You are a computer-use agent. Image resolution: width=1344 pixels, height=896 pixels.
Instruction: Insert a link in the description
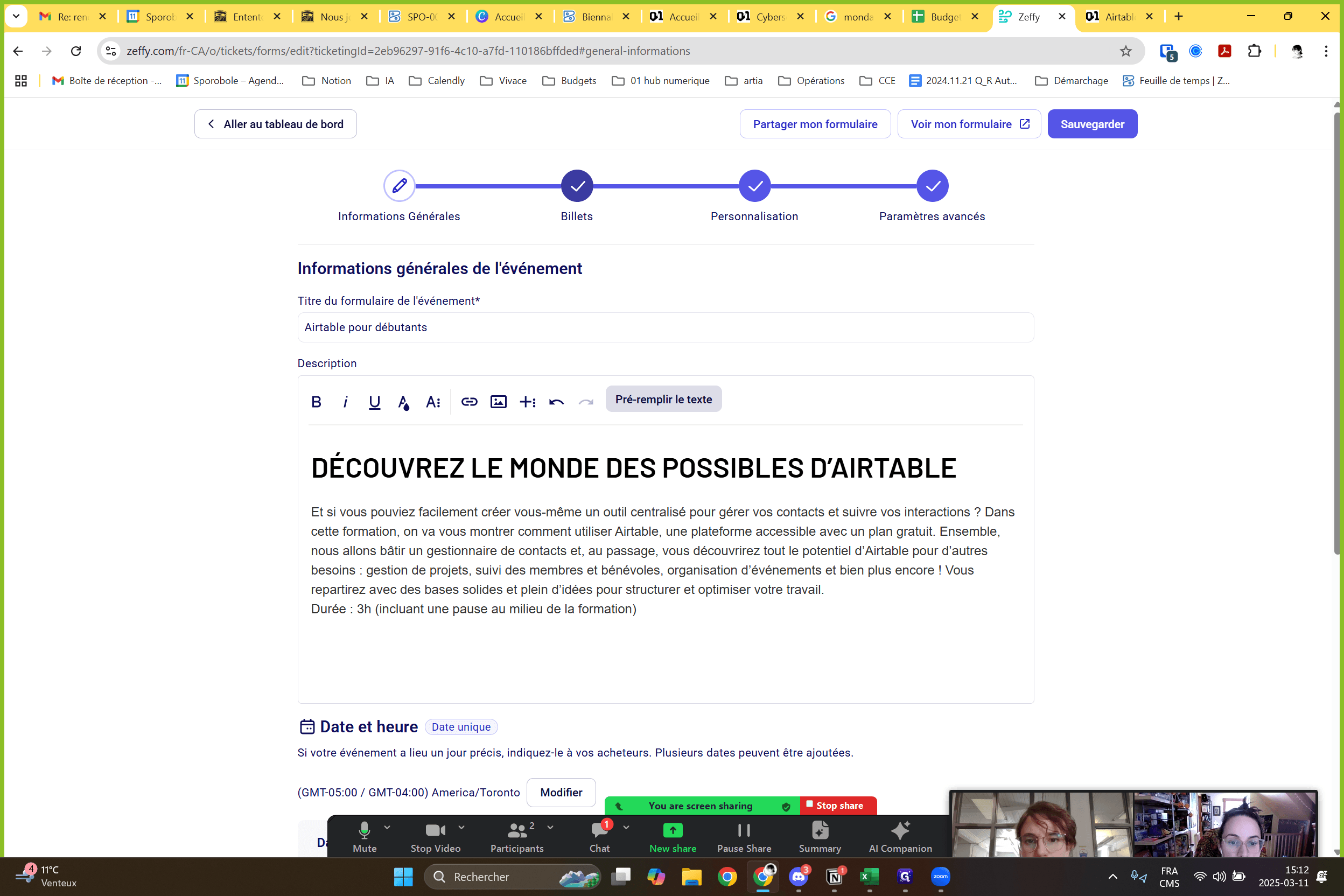pyautogui.click(x=469, y=402)
